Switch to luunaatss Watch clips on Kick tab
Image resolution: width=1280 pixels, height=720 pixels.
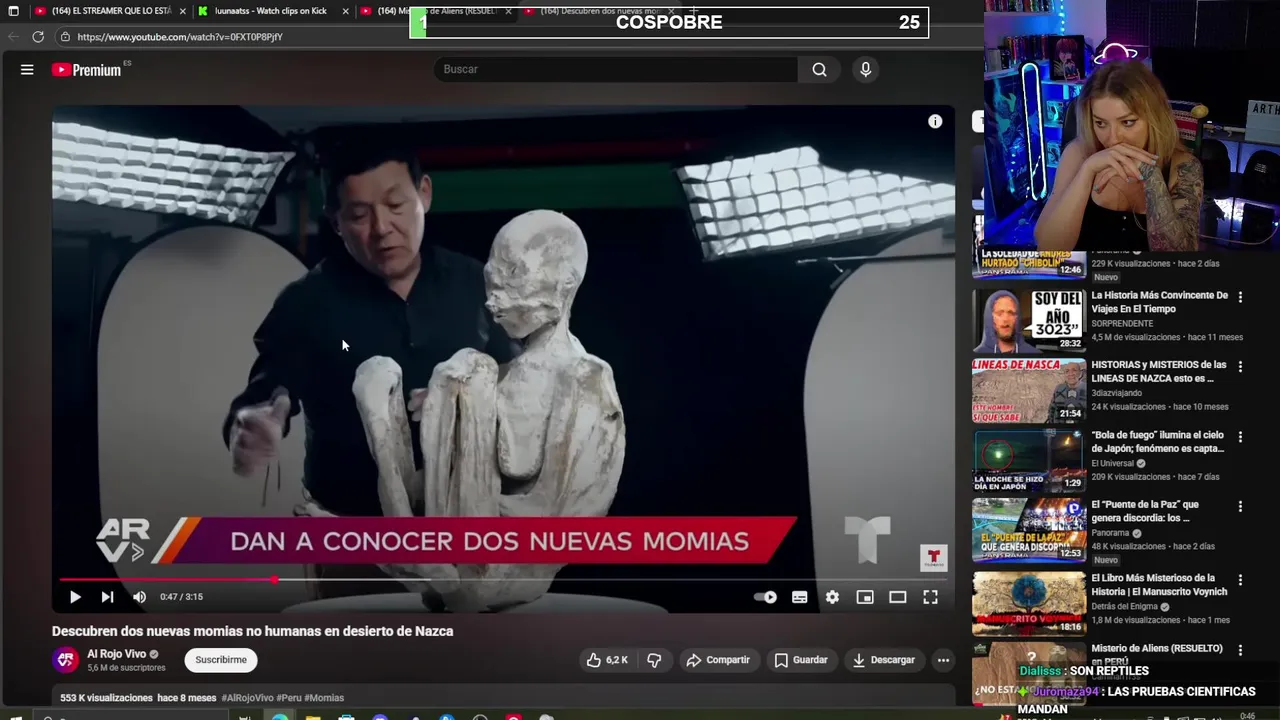tap(271, 11)
